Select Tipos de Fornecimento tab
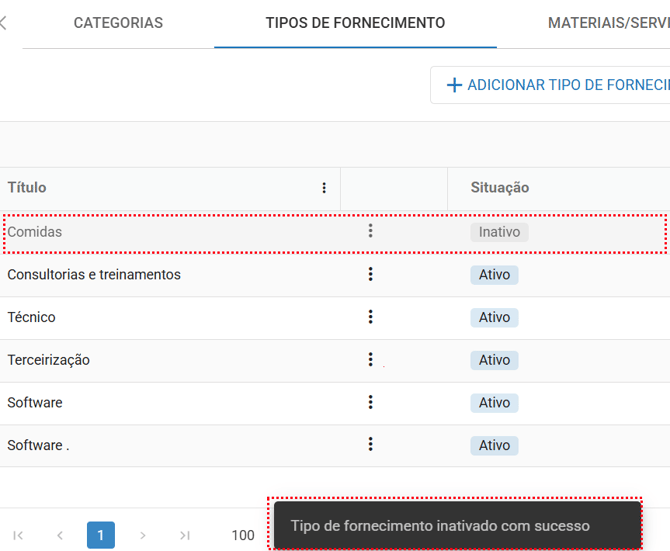670x551 pixels. (355, 23)
